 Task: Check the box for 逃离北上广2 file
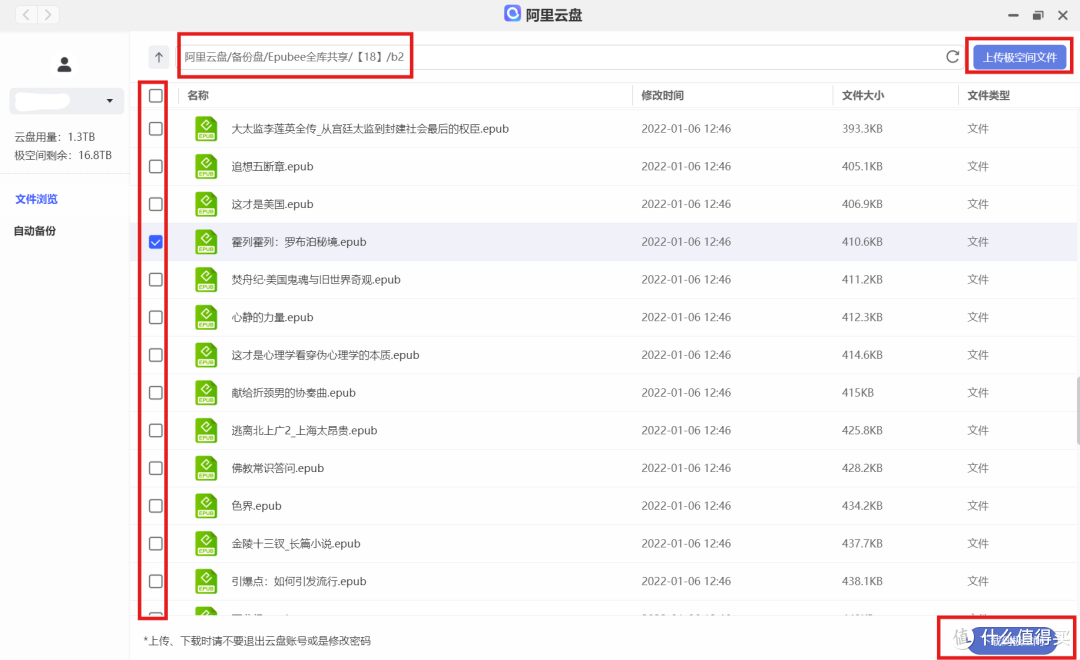(156, 431)
